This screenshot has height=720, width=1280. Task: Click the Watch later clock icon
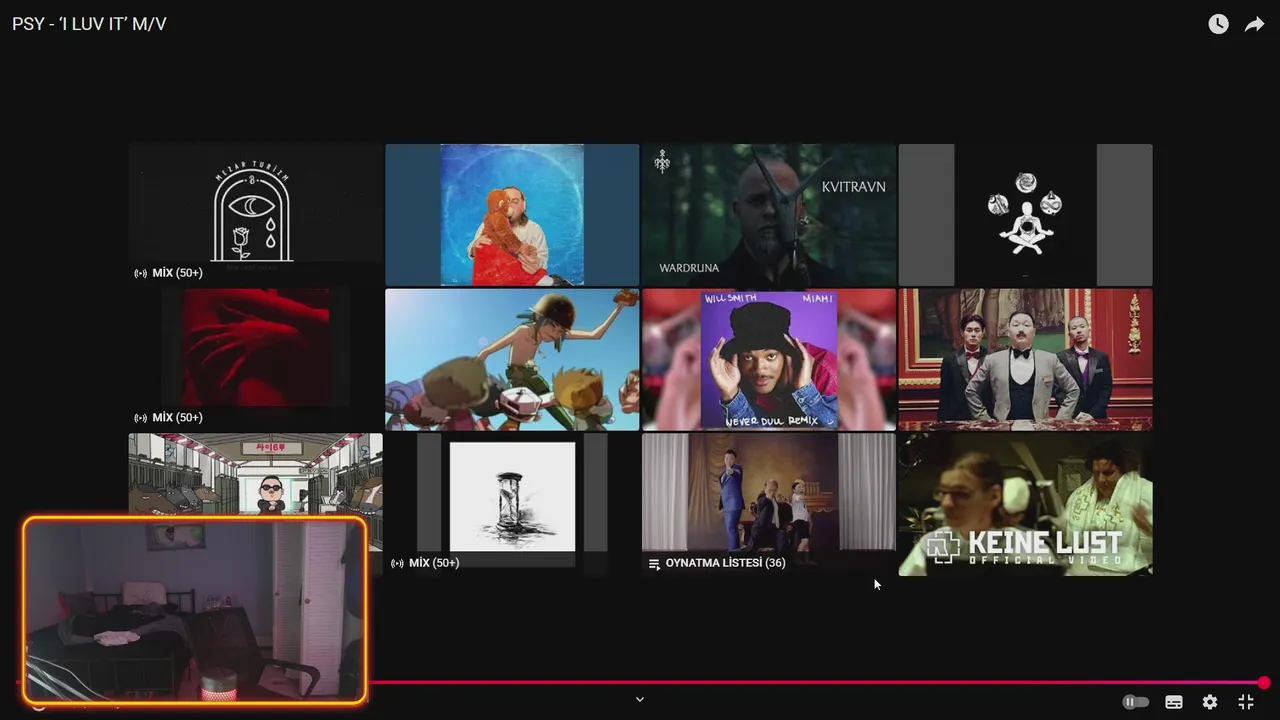point(1218,24)
